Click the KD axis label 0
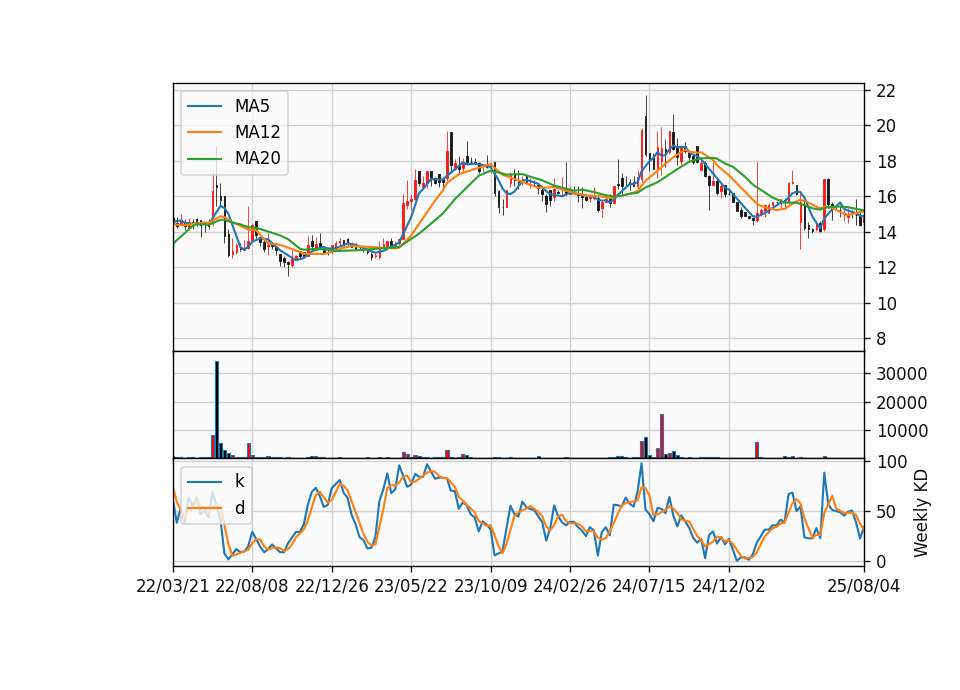Screen dimensions: 960x690 click(881, 561)
